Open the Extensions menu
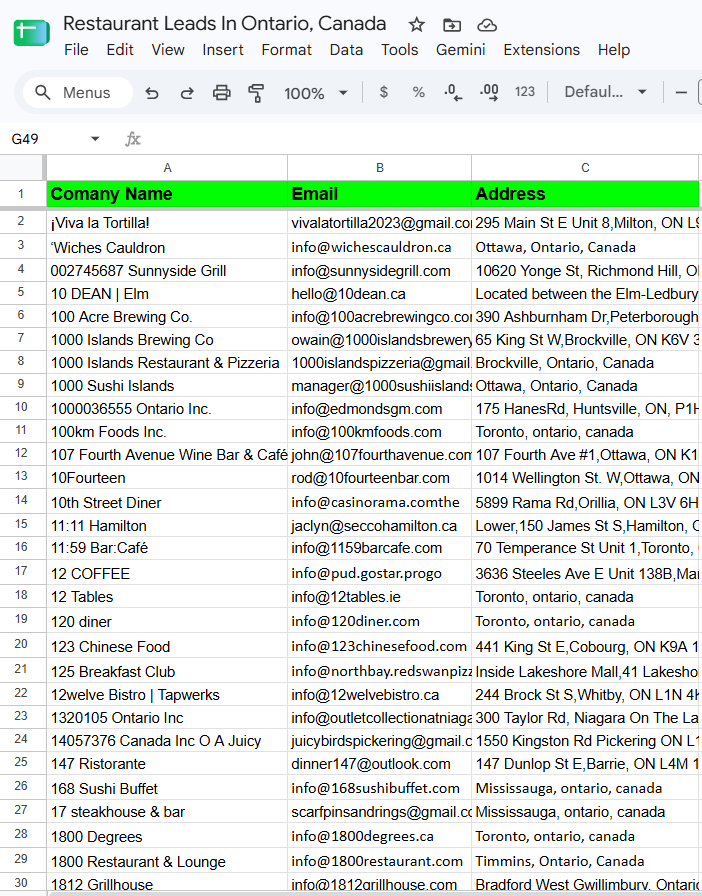This screenshot has width=702, height=896. click(x=541, y=50)
